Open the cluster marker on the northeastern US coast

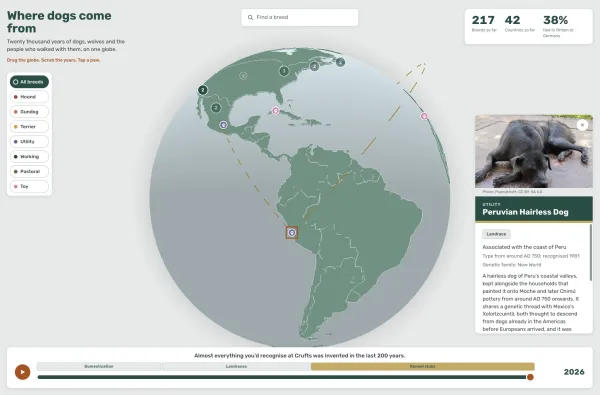pos(314,67)
